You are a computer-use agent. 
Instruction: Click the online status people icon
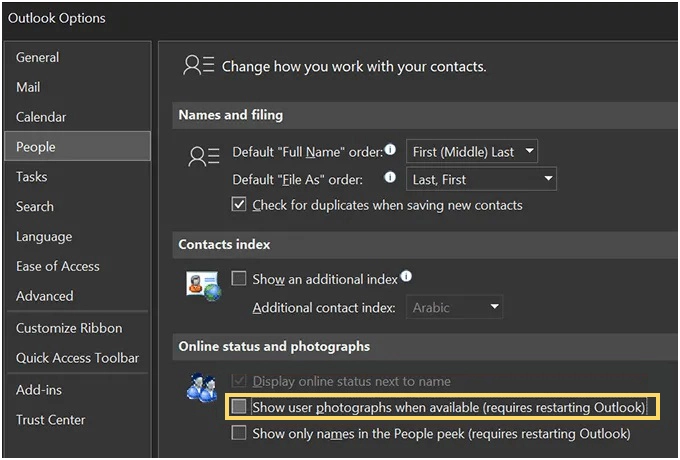point(202,387)
